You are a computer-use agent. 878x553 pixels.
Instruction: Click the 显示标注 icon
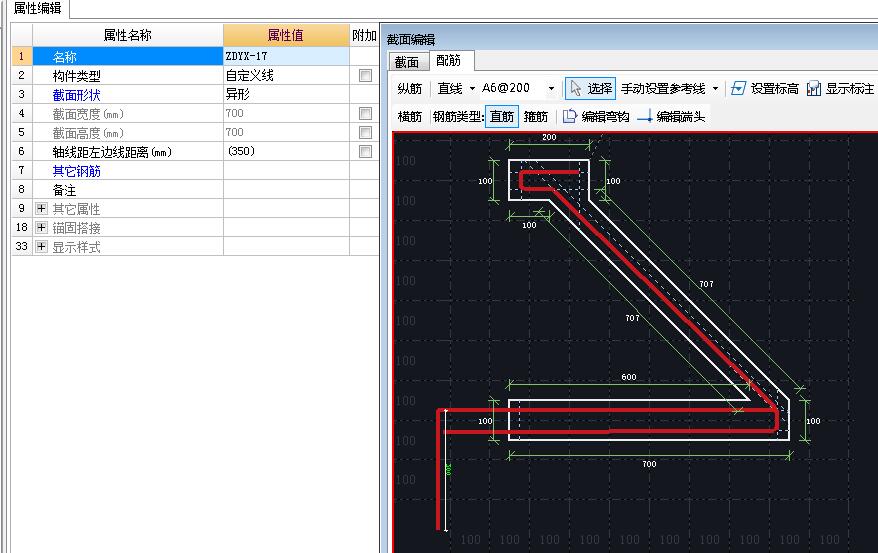(813, 88)
